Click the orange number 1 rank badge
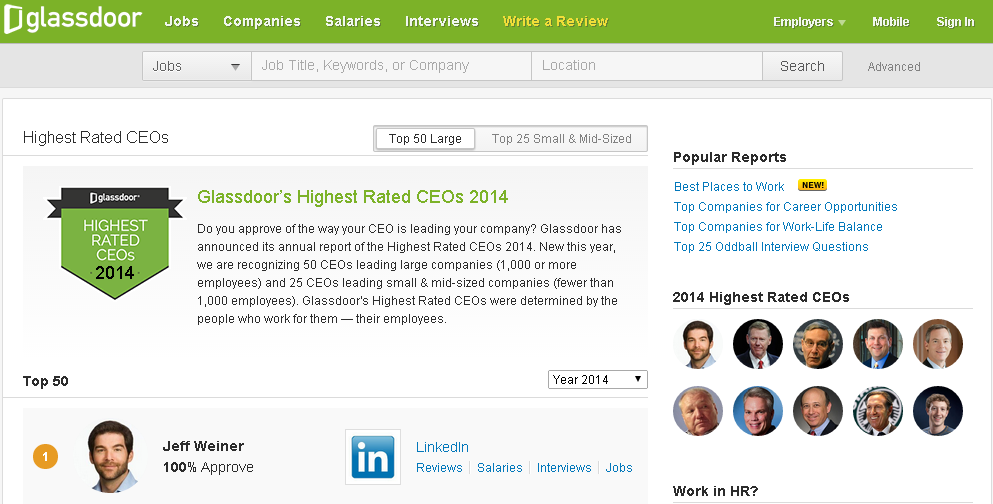Screen dimensions: 993x504 click(45, 457)
